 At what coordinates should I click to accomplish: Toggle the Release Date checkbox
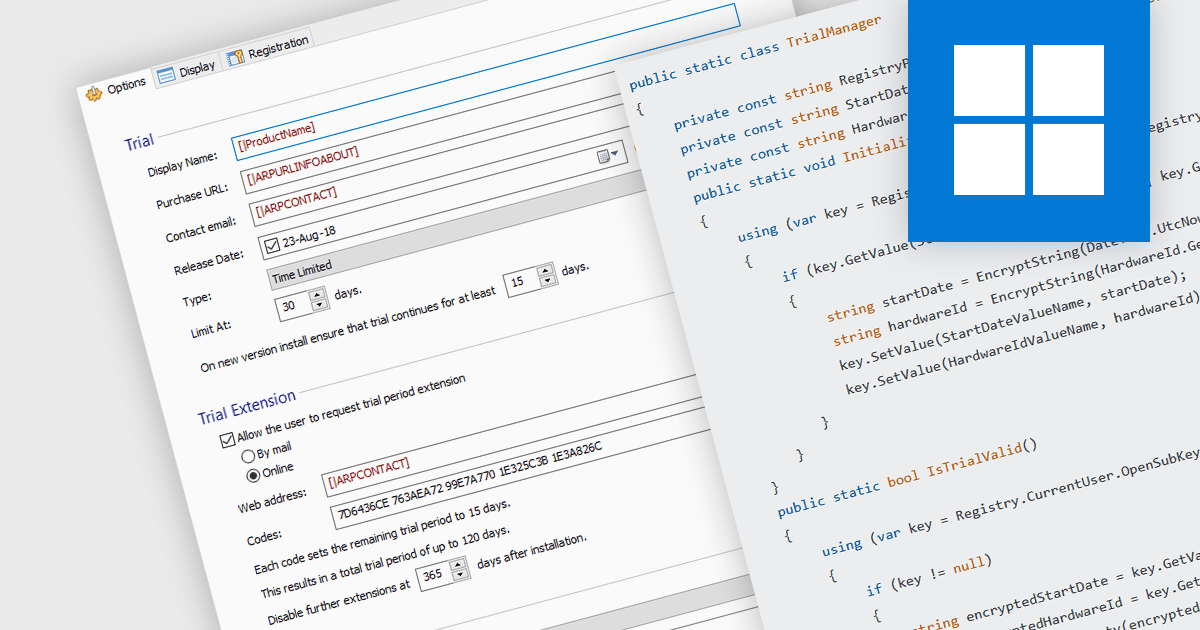click(x=270, y=245)
